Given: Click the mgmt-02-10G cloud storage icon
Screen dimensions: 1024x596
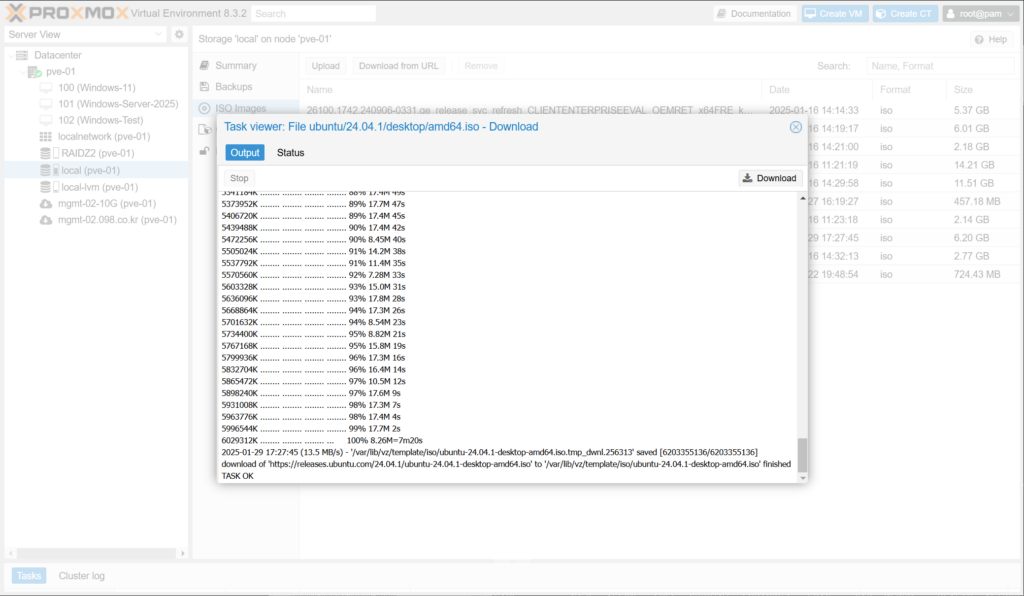Looking at the screenshot, I should pos(45,203).
